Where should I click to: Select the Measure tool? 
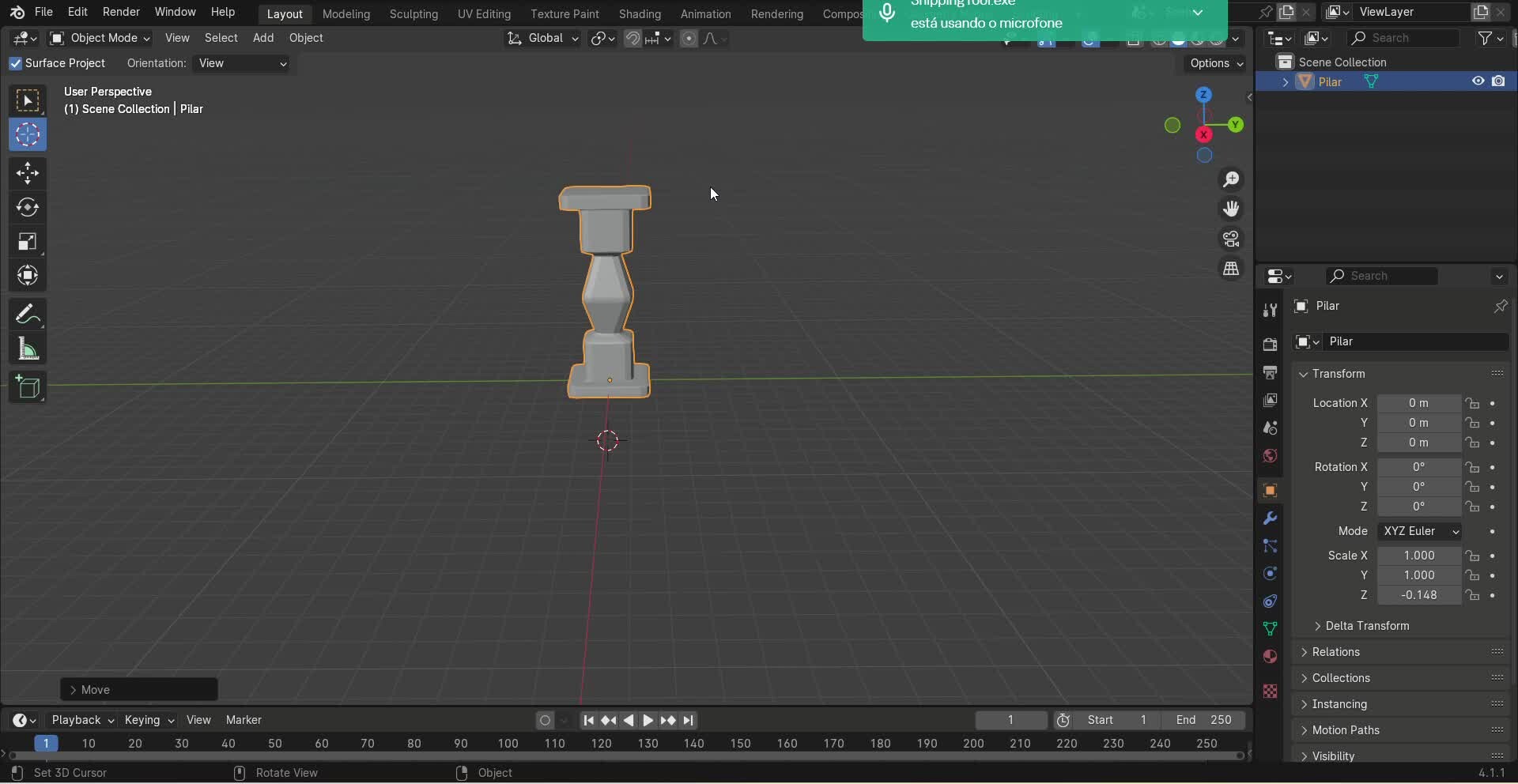(28, 349)
